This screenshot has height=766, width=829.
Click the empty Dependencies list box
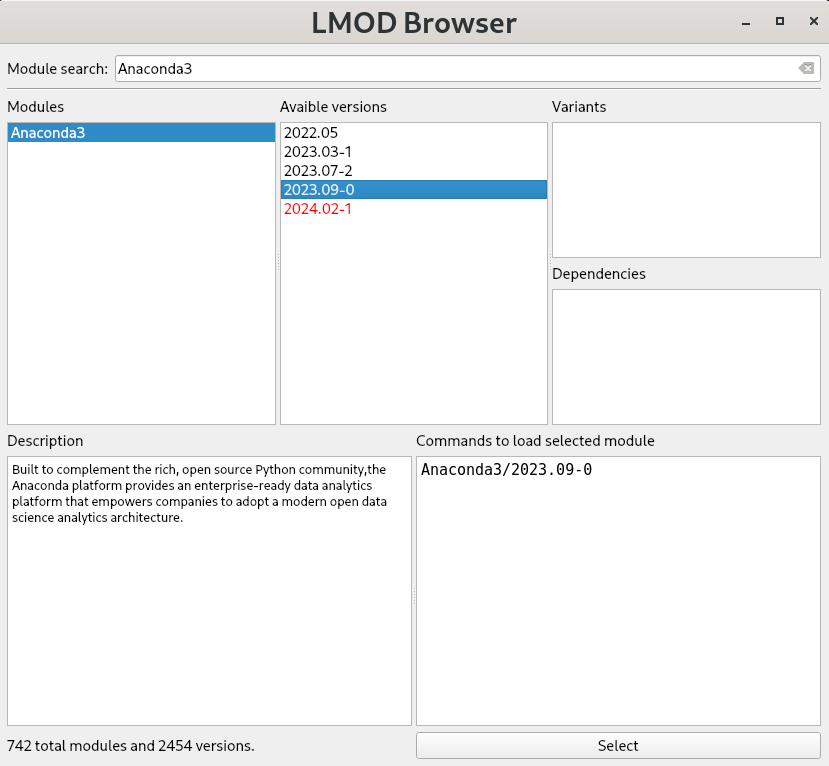click(686, 357)
